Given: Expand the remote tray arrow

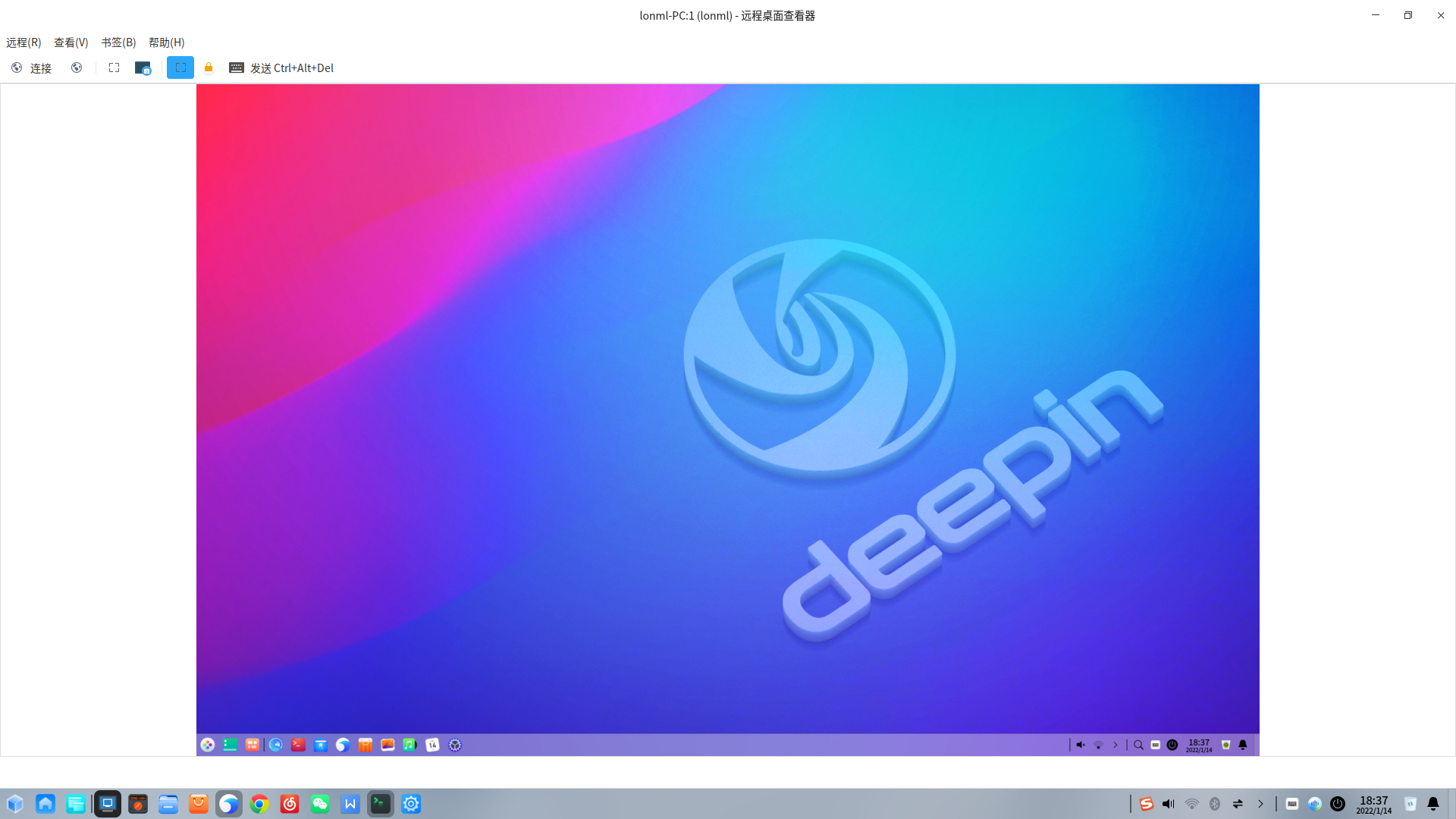Looking at the screenshot, I should [x=1116, y=745].
